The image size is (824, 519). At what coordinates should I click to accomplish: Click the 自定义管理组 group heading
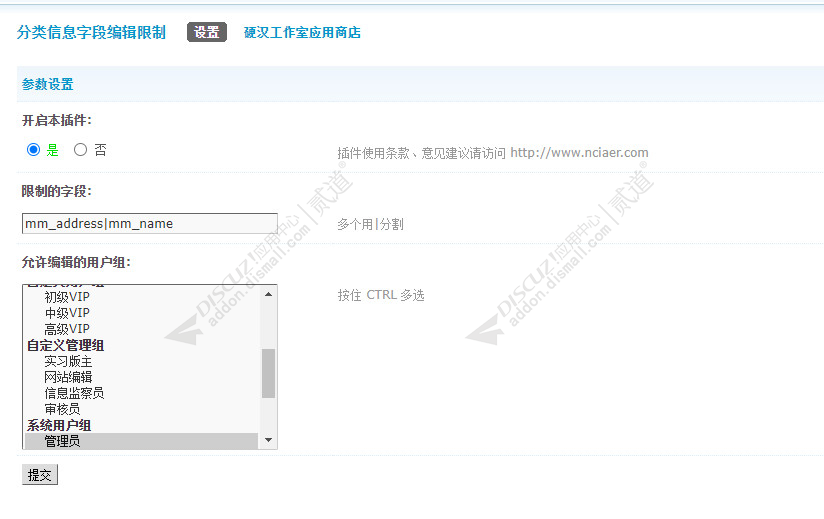pos(66,345)
